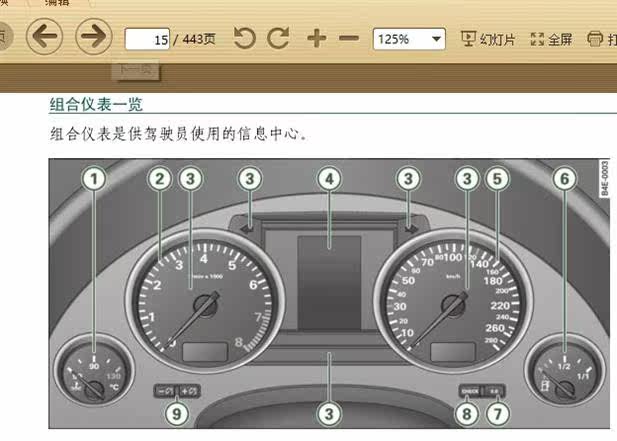This screenshot has height=441, width=617.
Task: Click the 编辑 menu at top
Action: (57, 3)
